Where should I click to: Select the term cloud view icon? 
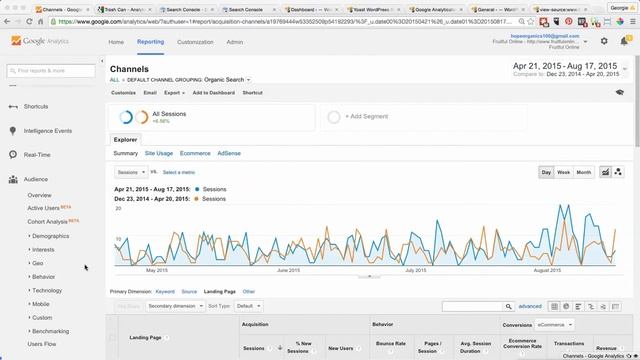coord(603,306)
